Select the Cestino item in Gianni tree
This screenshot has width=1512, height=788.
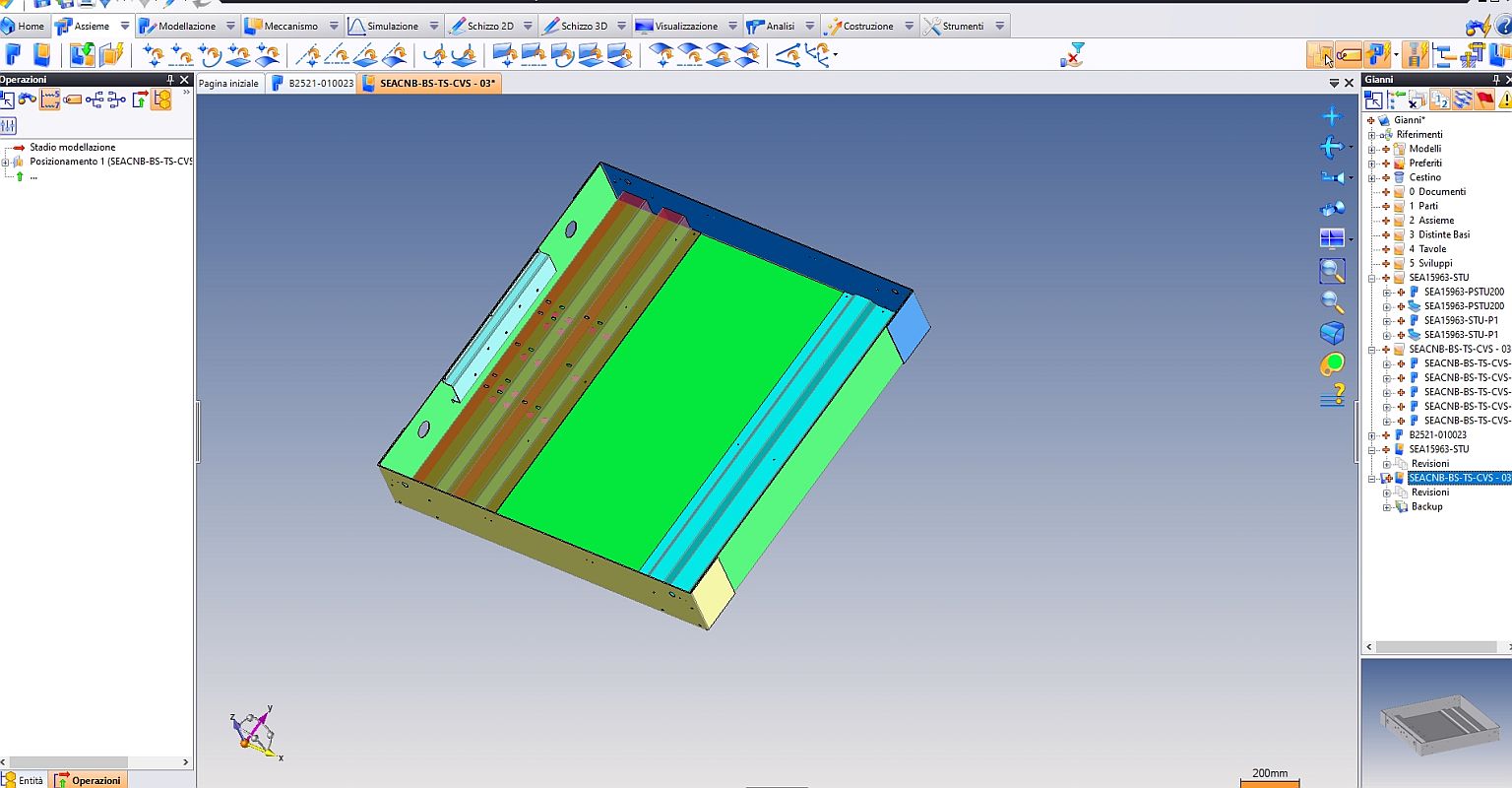pyautogui.click(x=1424, y=177)
